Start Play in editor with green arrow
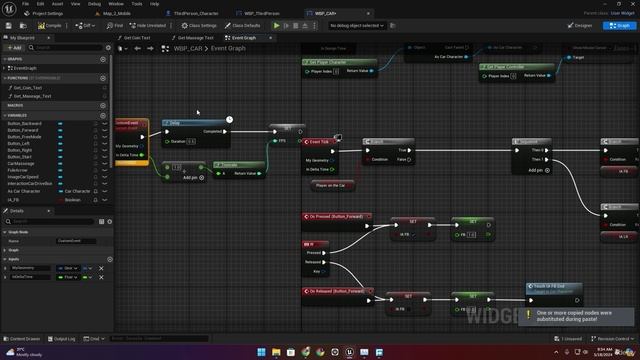 pos(276,26)
